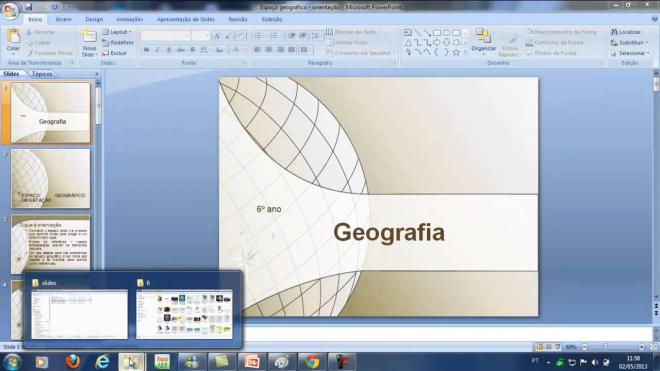Click the Excluir slide button

coord(114,53)
